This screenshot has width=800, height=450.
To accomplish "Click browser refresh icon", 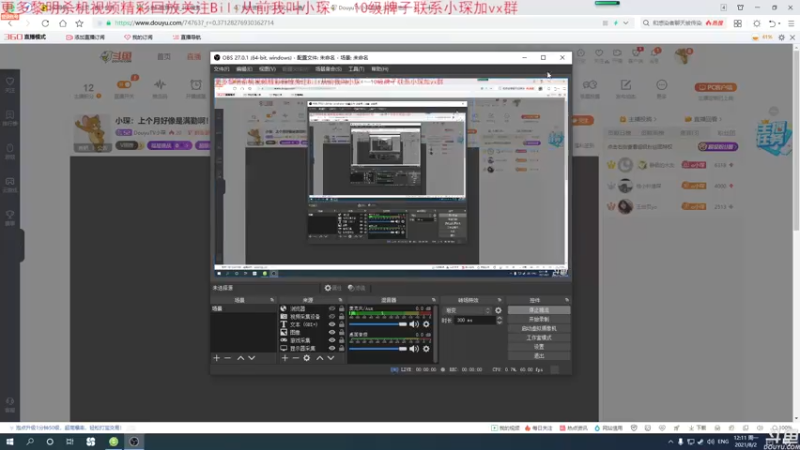I will pos(45,23).
